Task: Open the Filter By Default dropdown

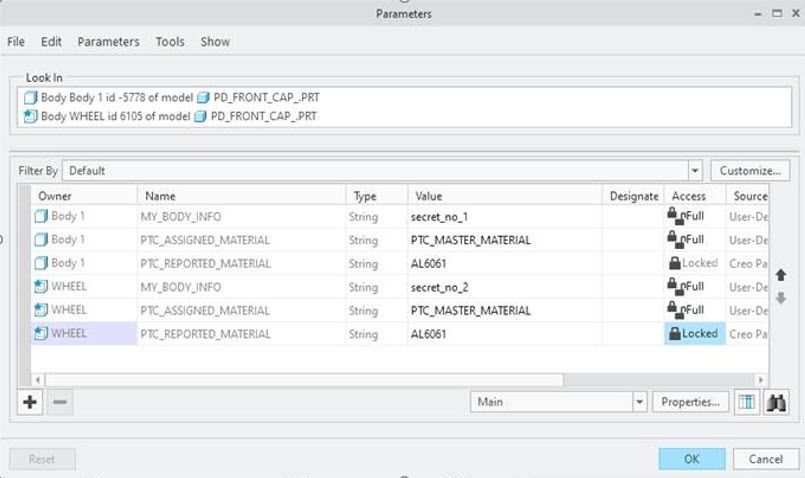Action: coord(695,170)
